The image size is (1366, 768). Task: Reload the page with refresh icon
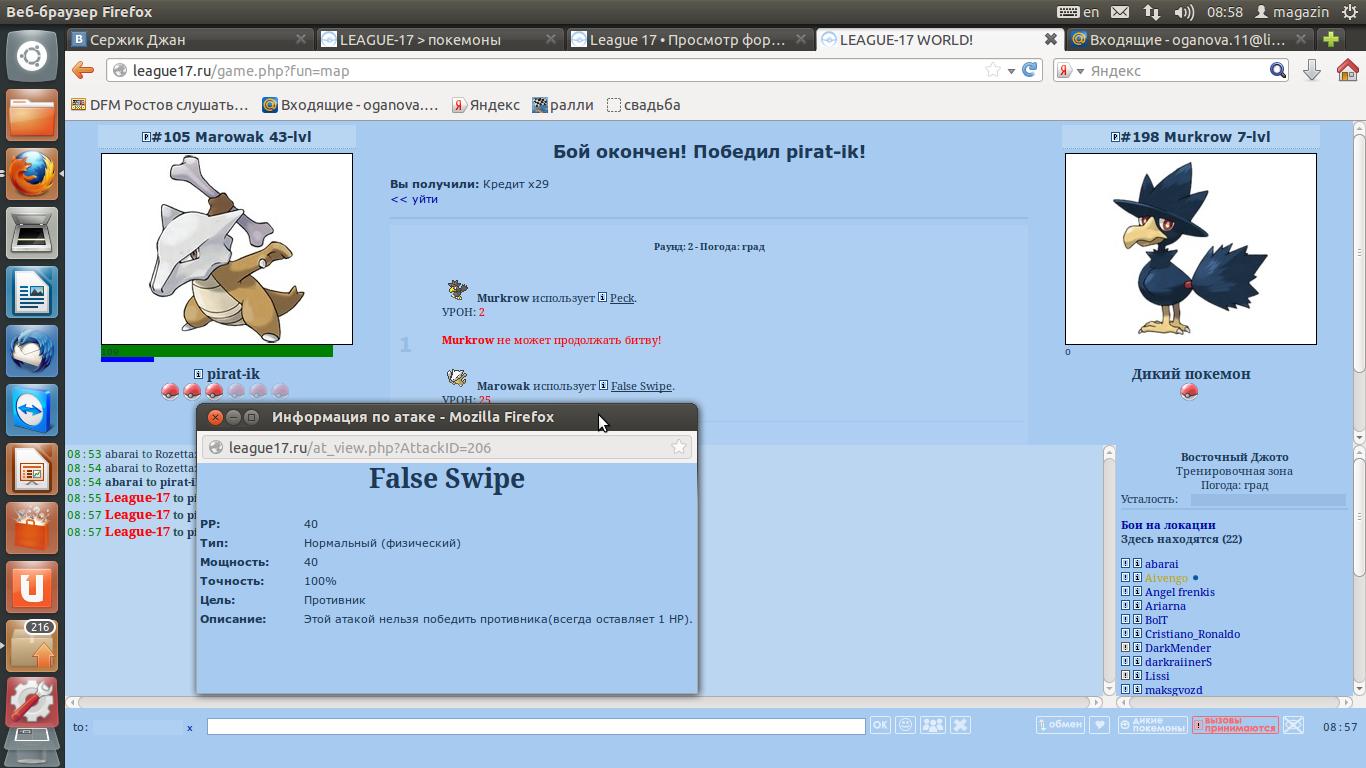tap(1029, 70)
